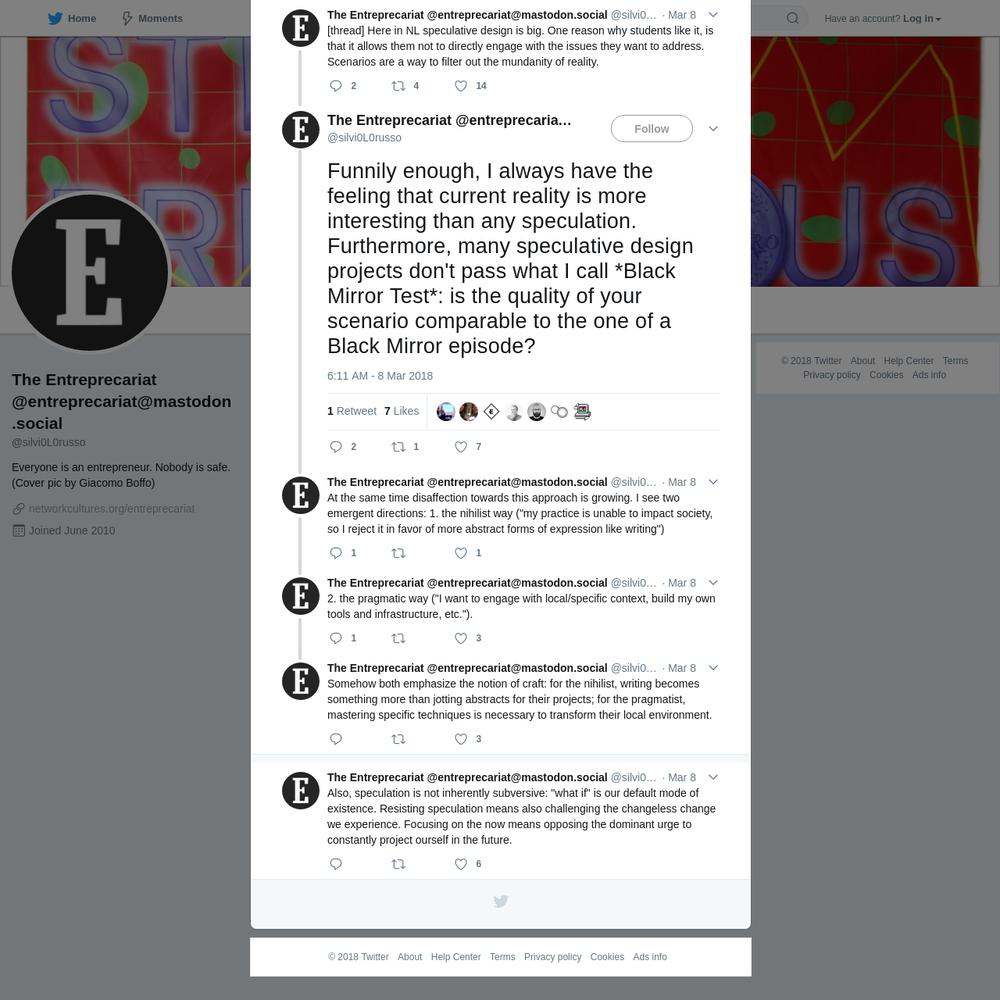Reply to the speculation not inherently subversive tweet
This screenshot has height=1000, width=1000.
pyautogui.click(x=336, y=864)
